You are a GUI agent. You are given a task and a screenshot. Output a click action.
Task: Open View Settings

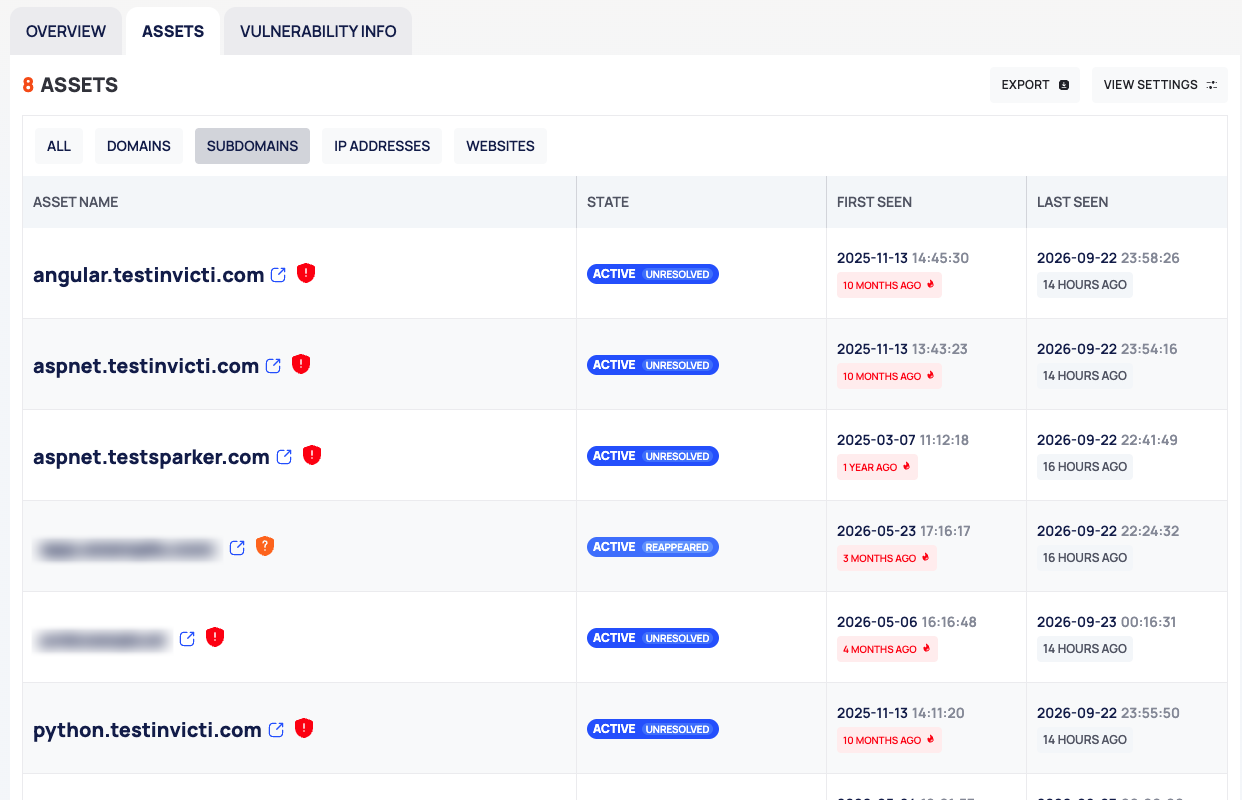(x=1160, y=85)
